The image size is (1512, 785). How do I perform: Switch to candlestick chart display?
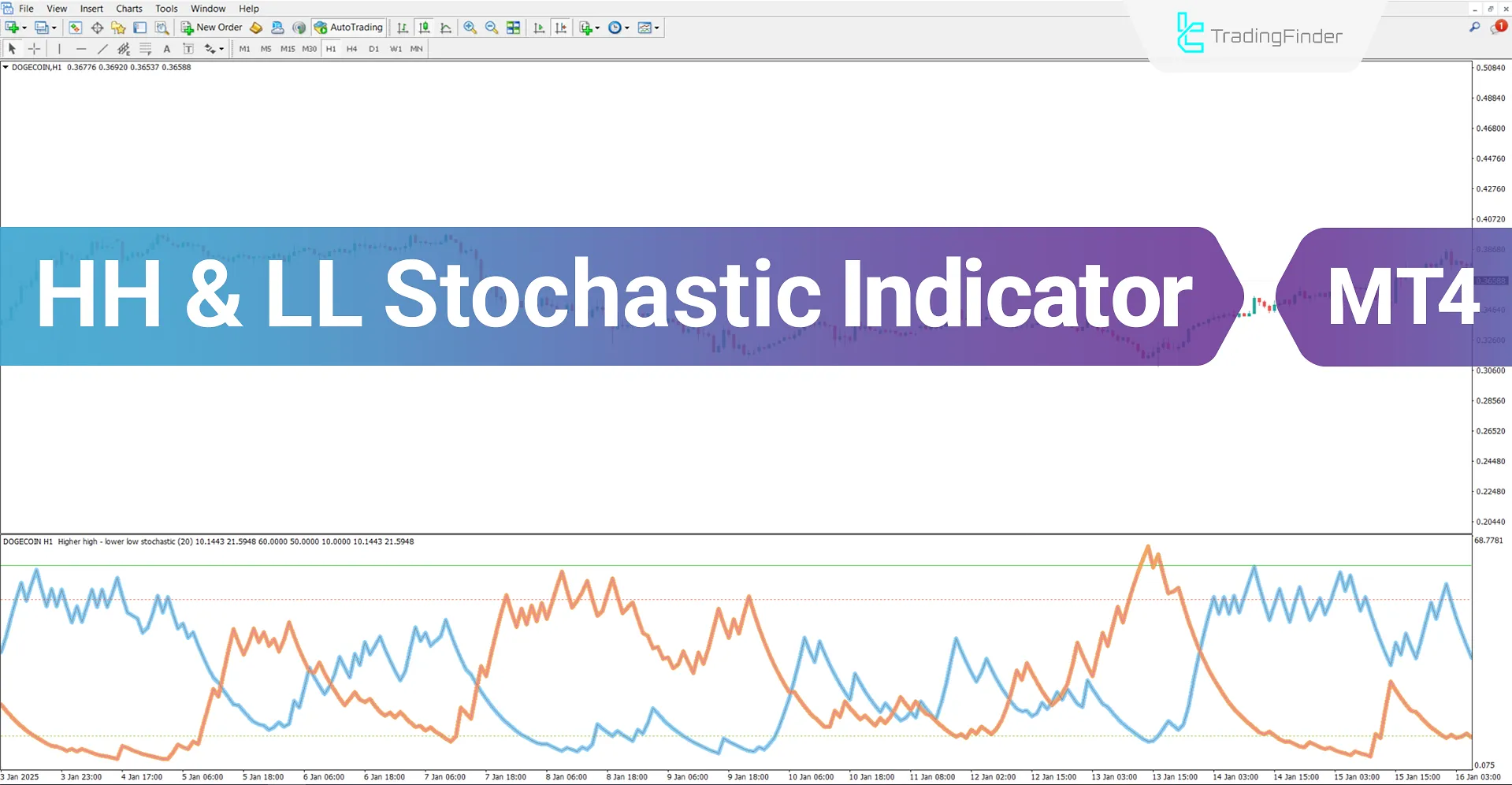[424, 28]
